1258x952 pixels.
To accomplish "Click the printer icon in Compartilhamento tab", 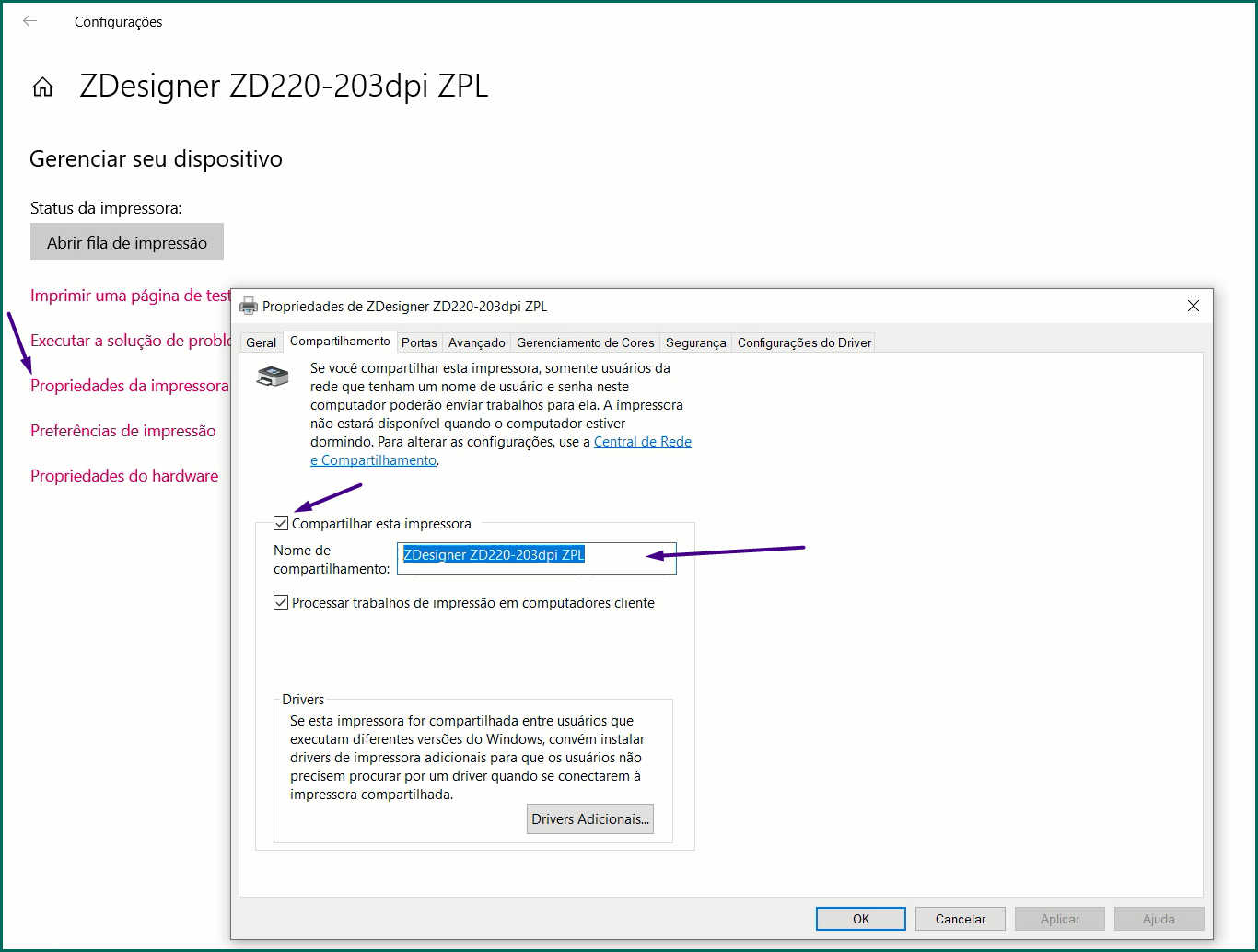I will click(273, 376).
